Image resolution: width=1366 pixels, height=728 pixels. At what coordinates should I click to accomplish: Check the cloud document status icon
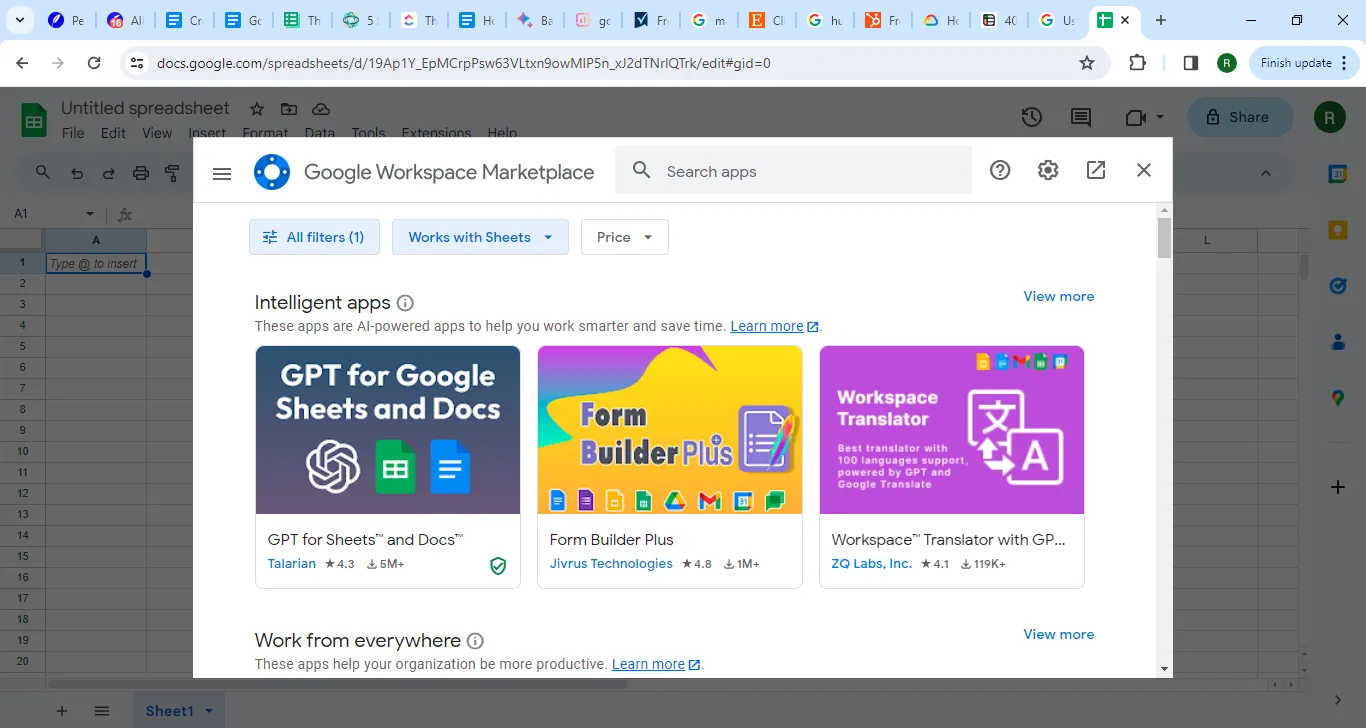point(321,109)
